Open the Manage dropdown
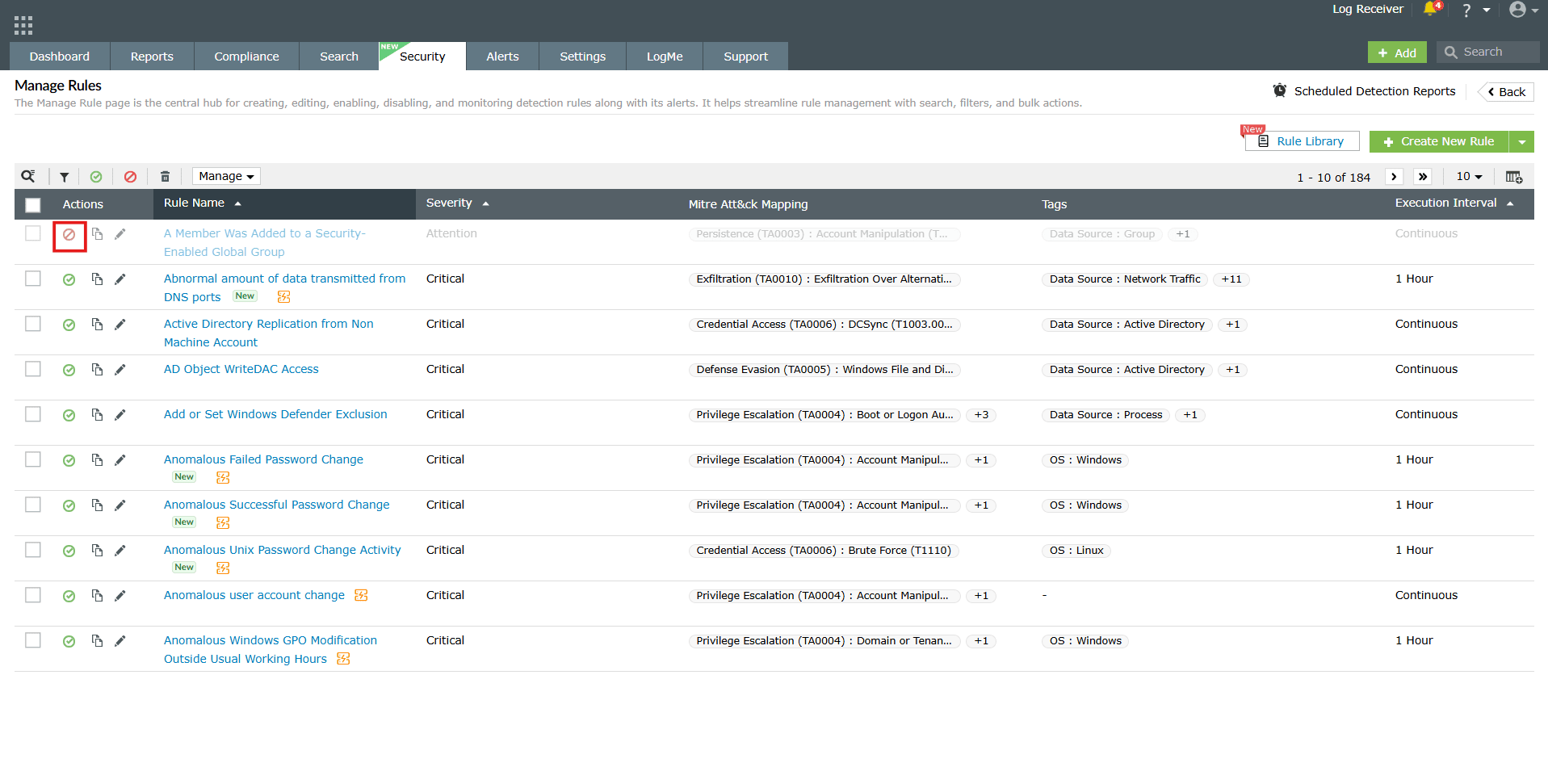The height and width of the screenshot is (784, 1548). [225, 176]
